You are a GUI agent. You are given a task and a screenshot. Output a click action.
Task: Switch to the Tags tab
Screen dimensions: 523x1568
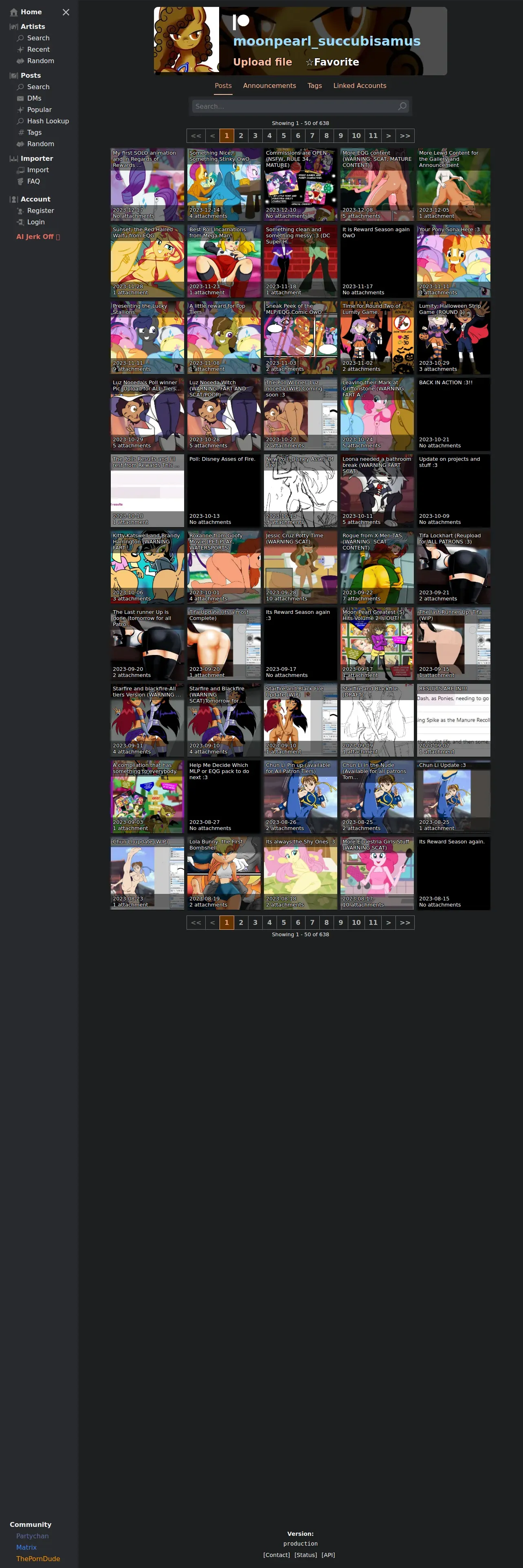pyautogui.click(x=315, y=86)
